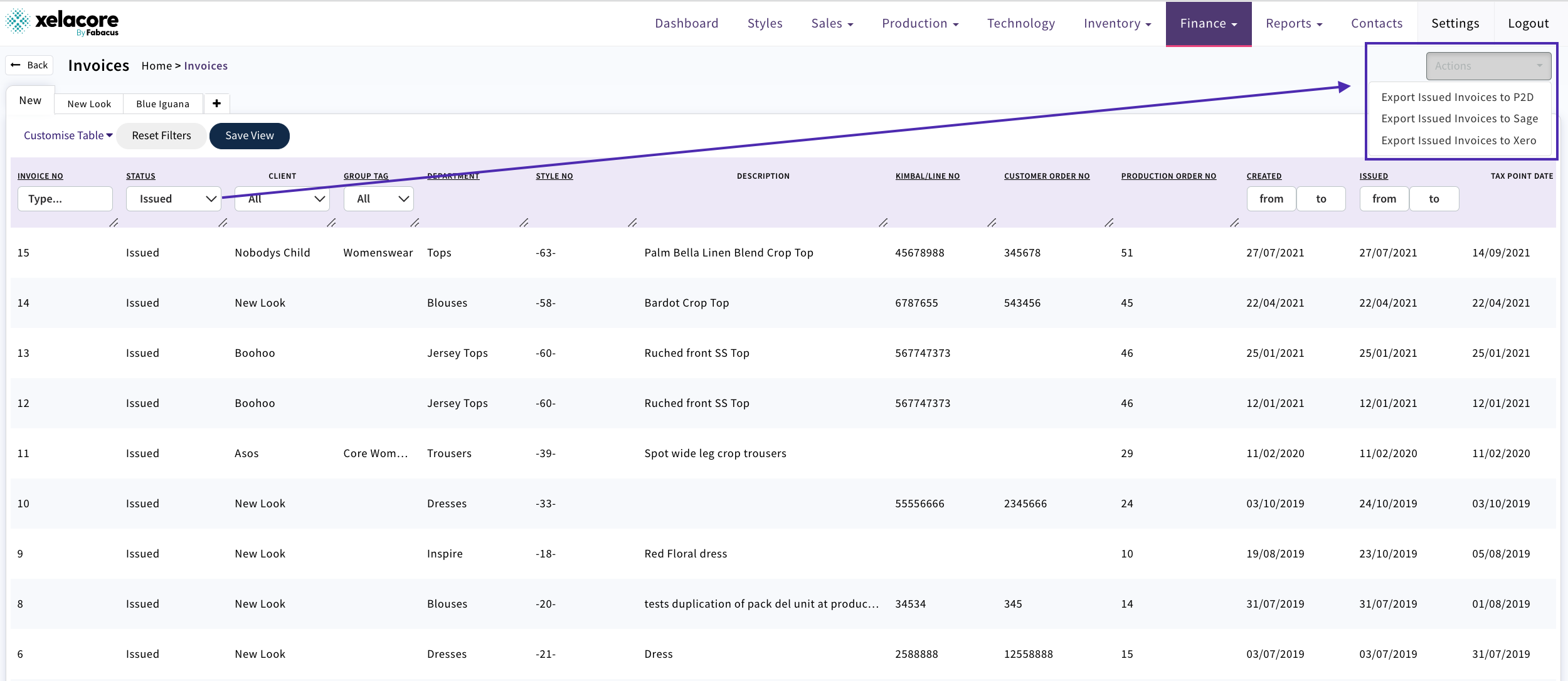Click resize handle of Production Order No column
The height and width of the screenshot is (681, 1568).
coord(1234,223)
